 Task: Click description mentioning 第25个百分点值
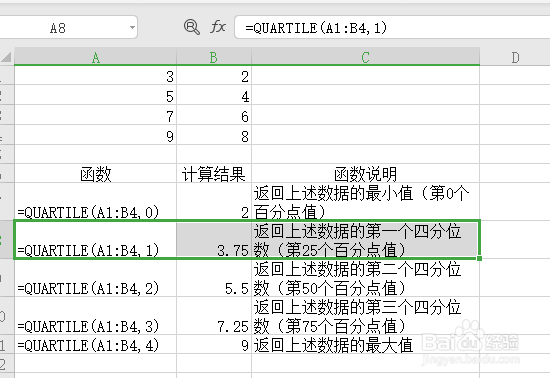[365, 240]
